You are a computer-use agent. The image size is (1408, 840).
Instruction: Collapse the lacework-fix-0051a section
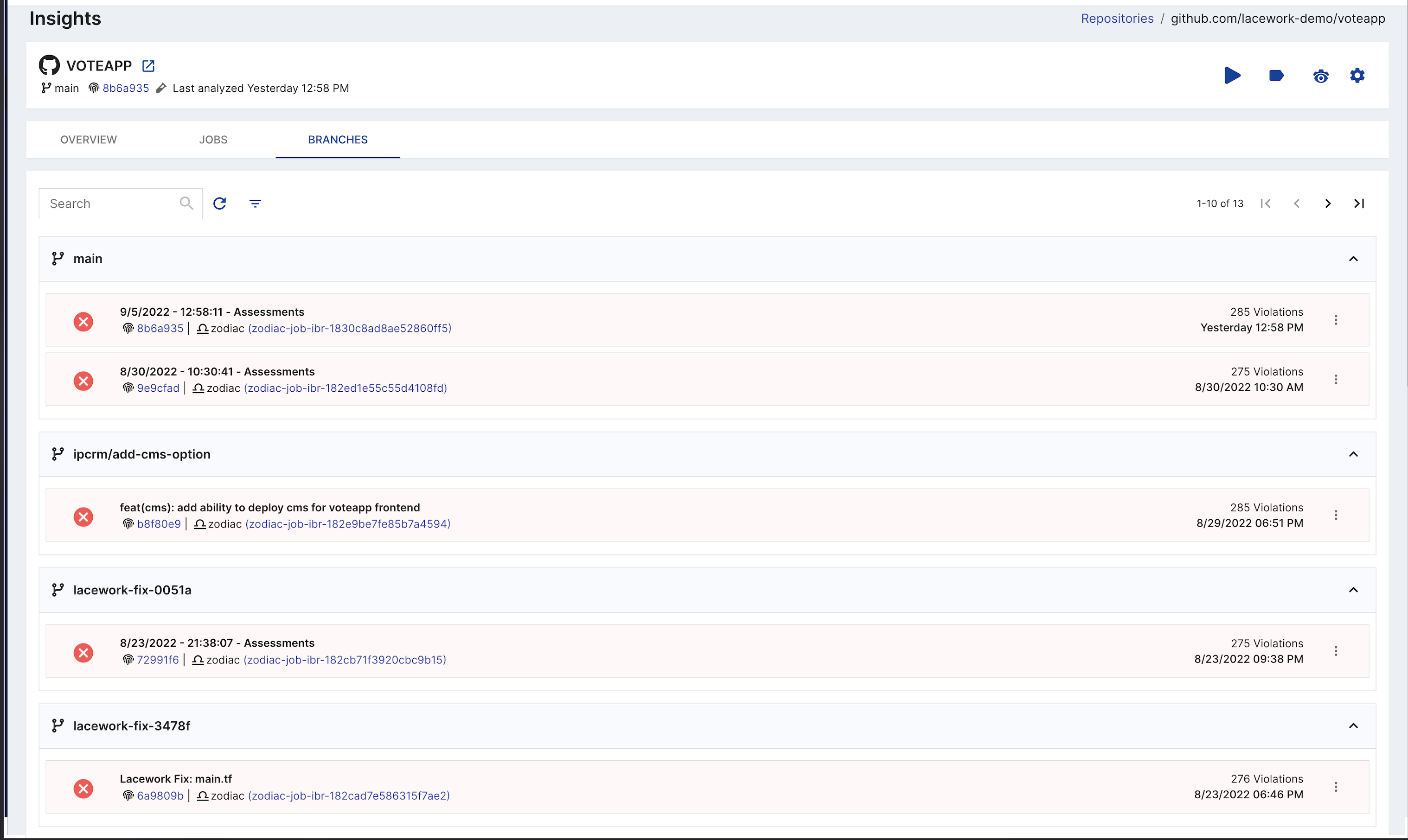click(1353, 589)
